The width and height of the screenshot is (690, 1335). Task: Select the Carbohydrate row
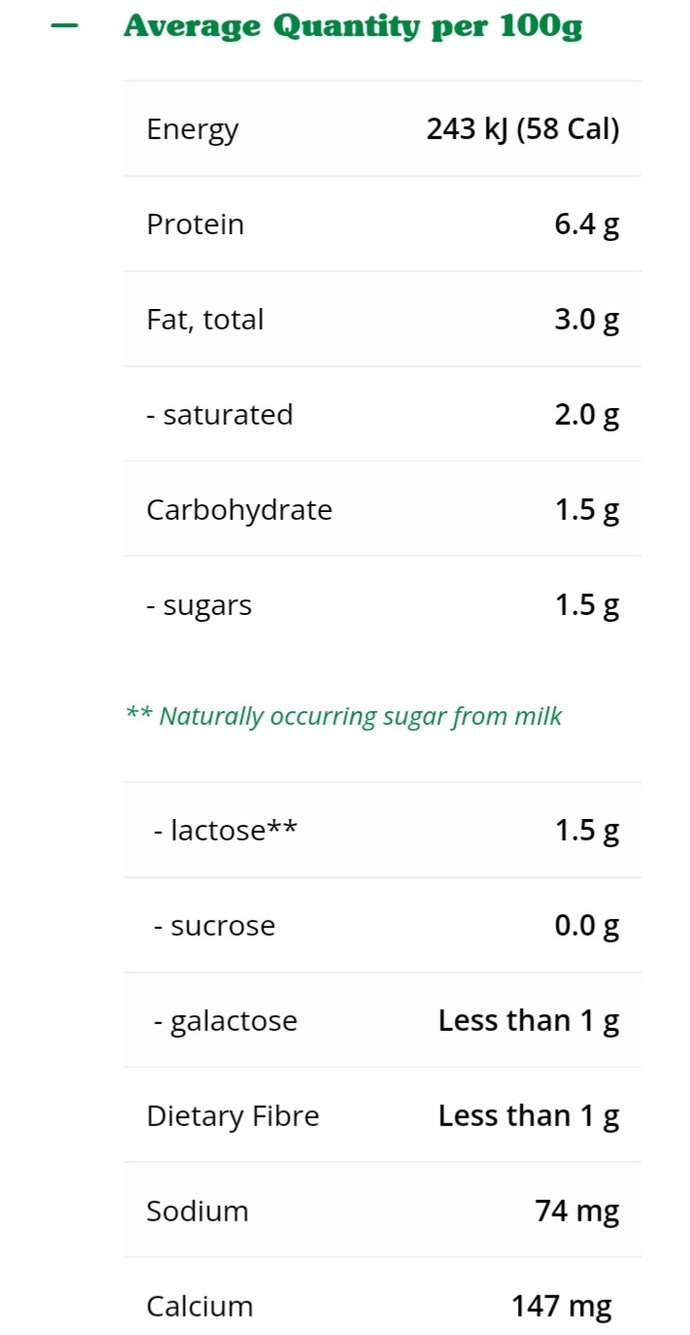383,509
